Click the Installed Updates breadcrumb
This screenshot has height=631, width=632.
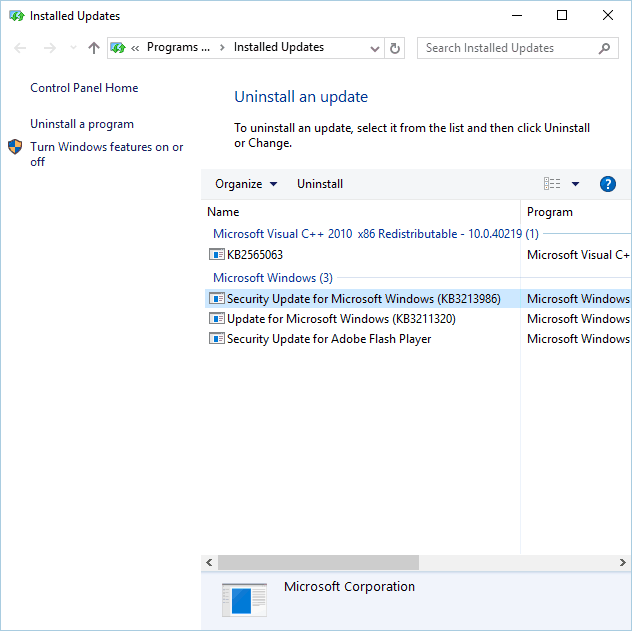279,47
